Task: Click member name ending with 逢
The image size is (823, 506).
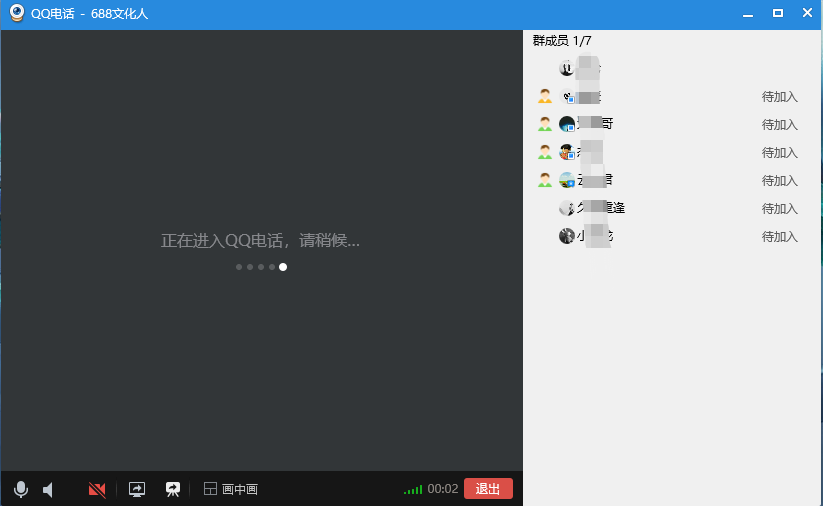Action: [601, 208]
